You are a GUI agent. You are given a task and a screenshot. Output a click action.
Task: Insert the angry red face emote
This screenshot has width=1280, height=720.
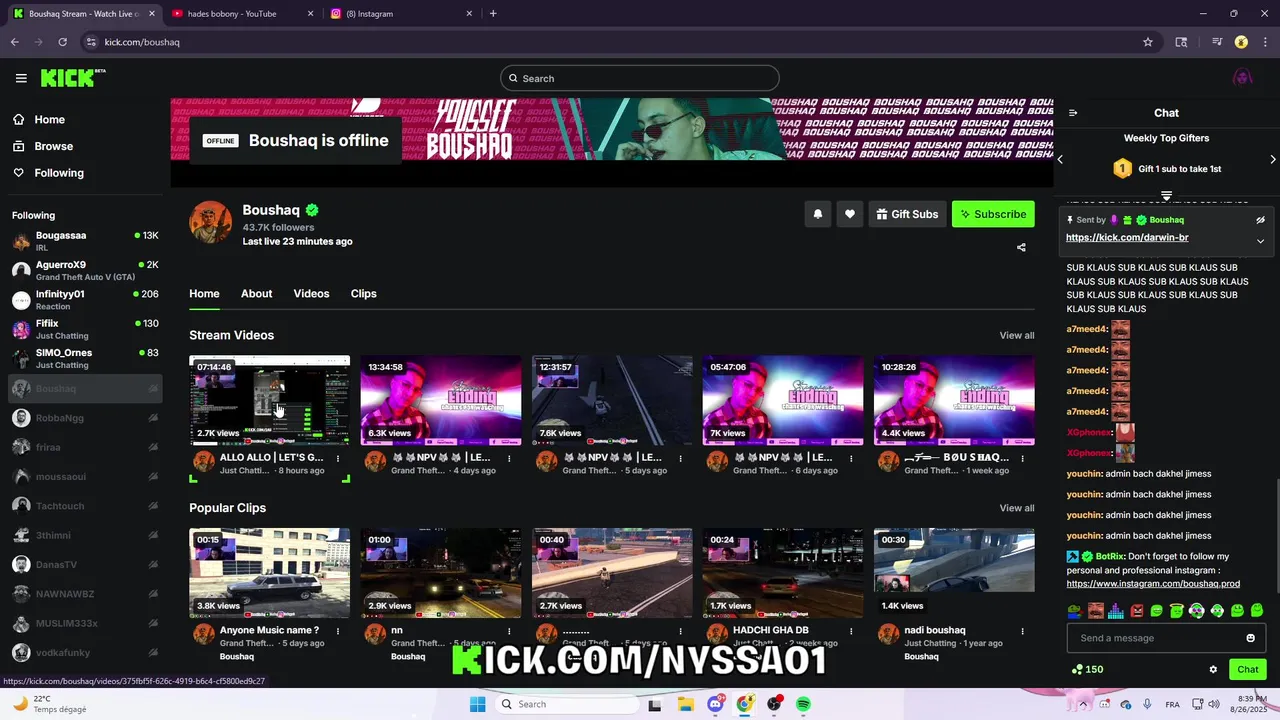(x=1136, y=611)
